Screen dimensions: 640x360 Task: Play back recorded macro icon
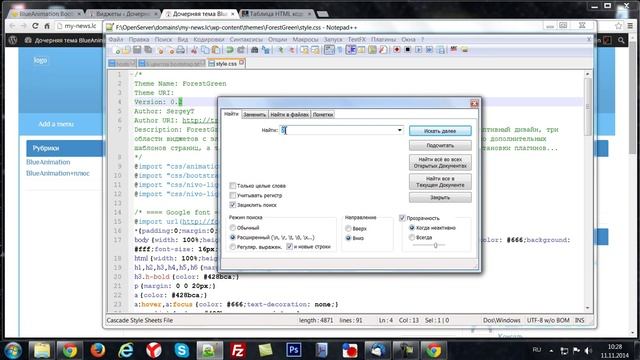(x=418, y=50)
